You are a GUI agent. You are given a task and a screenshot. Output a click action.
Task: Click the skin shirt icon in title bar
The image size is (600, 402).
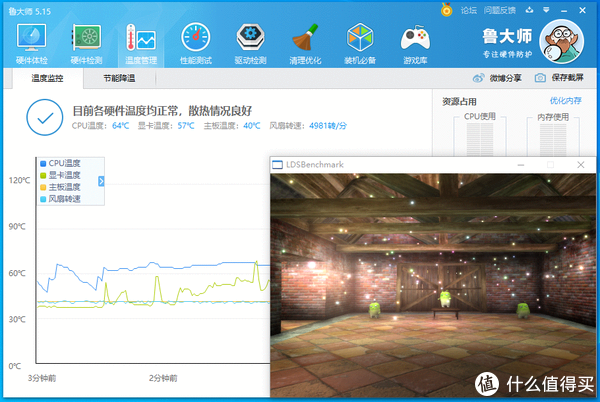click(x=530, y=10)
